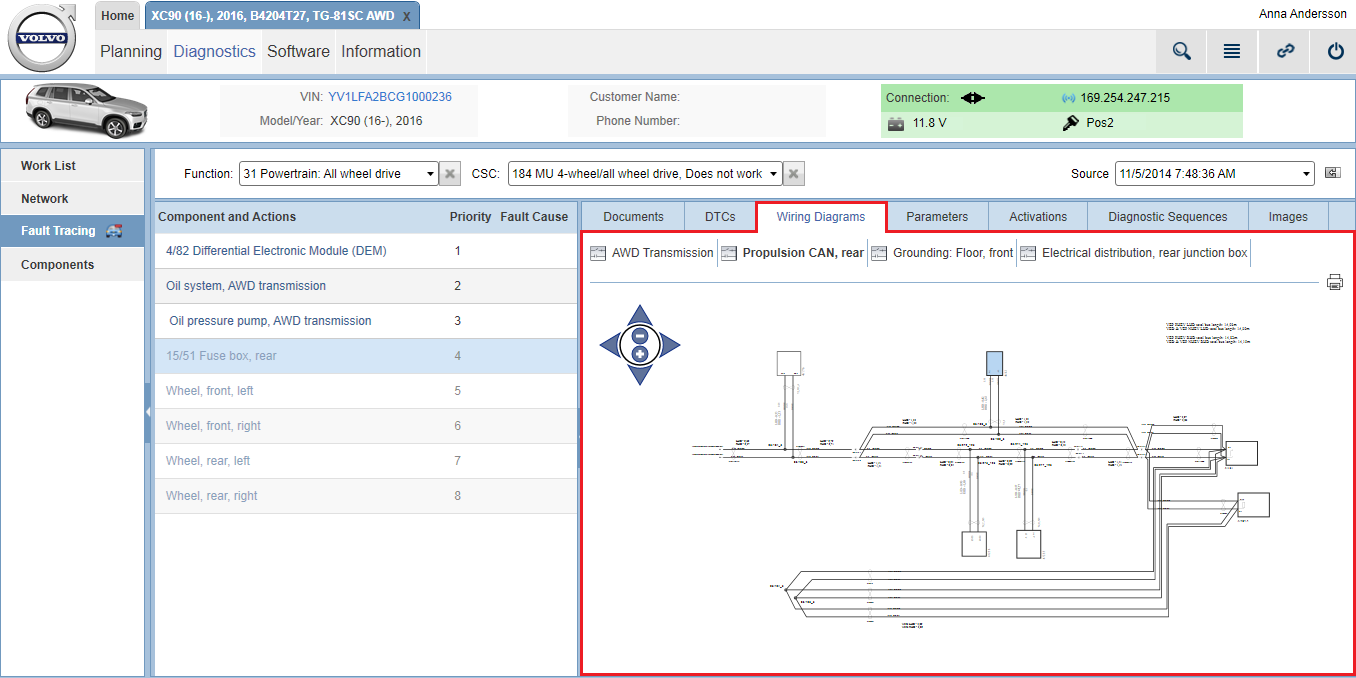Select Wheel, front, left row
Image resolution: width=1356 pixels, height=678 pixels.
[x=366, y=391]
